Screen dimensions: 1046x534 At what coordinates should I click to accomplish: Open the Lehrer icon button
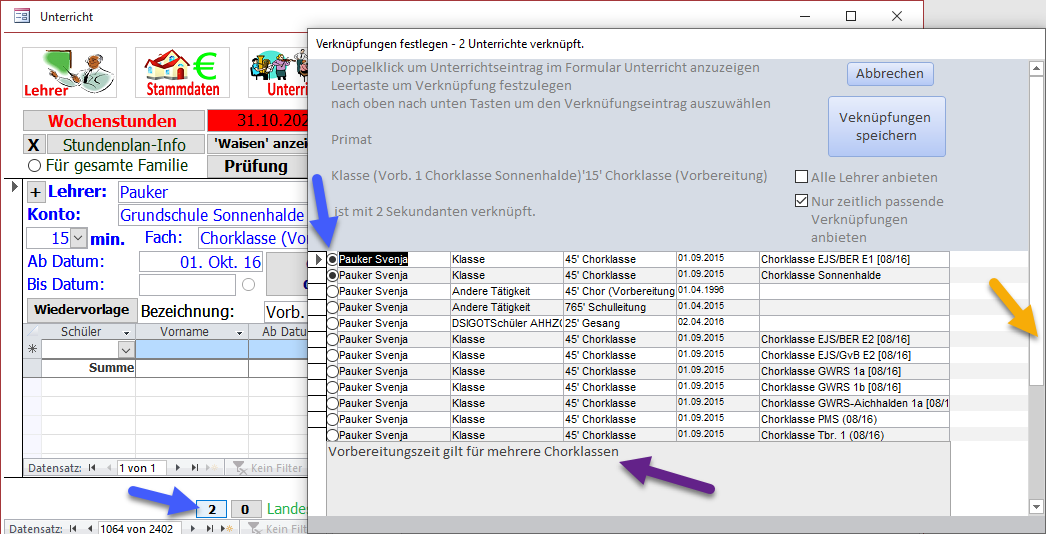[70, 73]
